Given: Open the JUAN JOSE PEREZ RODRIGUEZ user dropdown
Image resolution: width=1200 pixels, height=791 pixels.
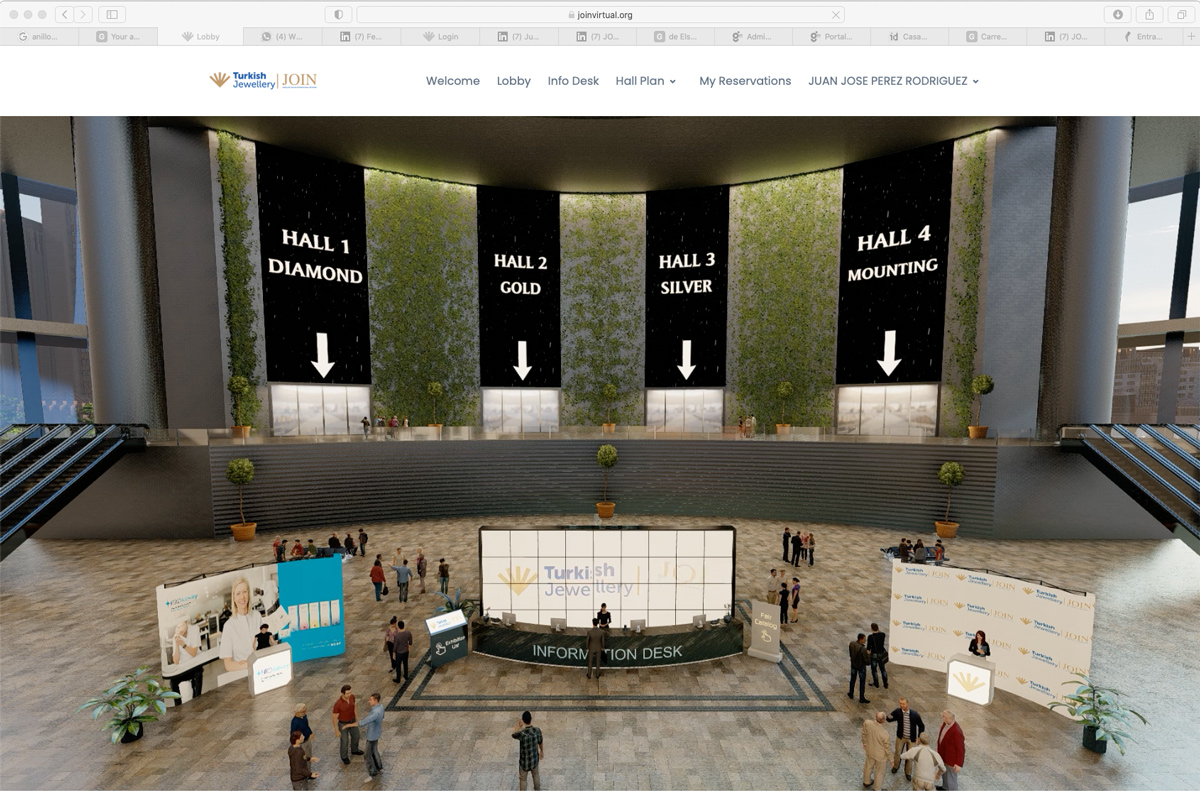Looking at the screenshot, I should click(893, 81).
